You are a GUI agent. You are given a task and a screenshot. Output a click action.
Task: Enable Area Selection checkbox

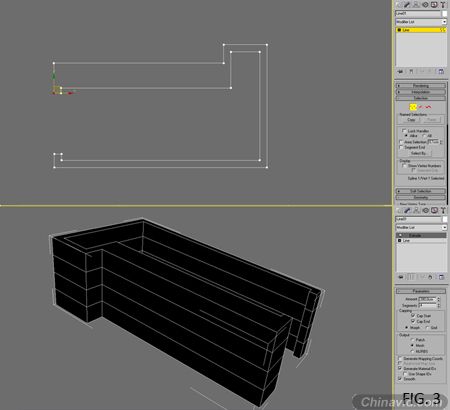[x=401, y=142]
